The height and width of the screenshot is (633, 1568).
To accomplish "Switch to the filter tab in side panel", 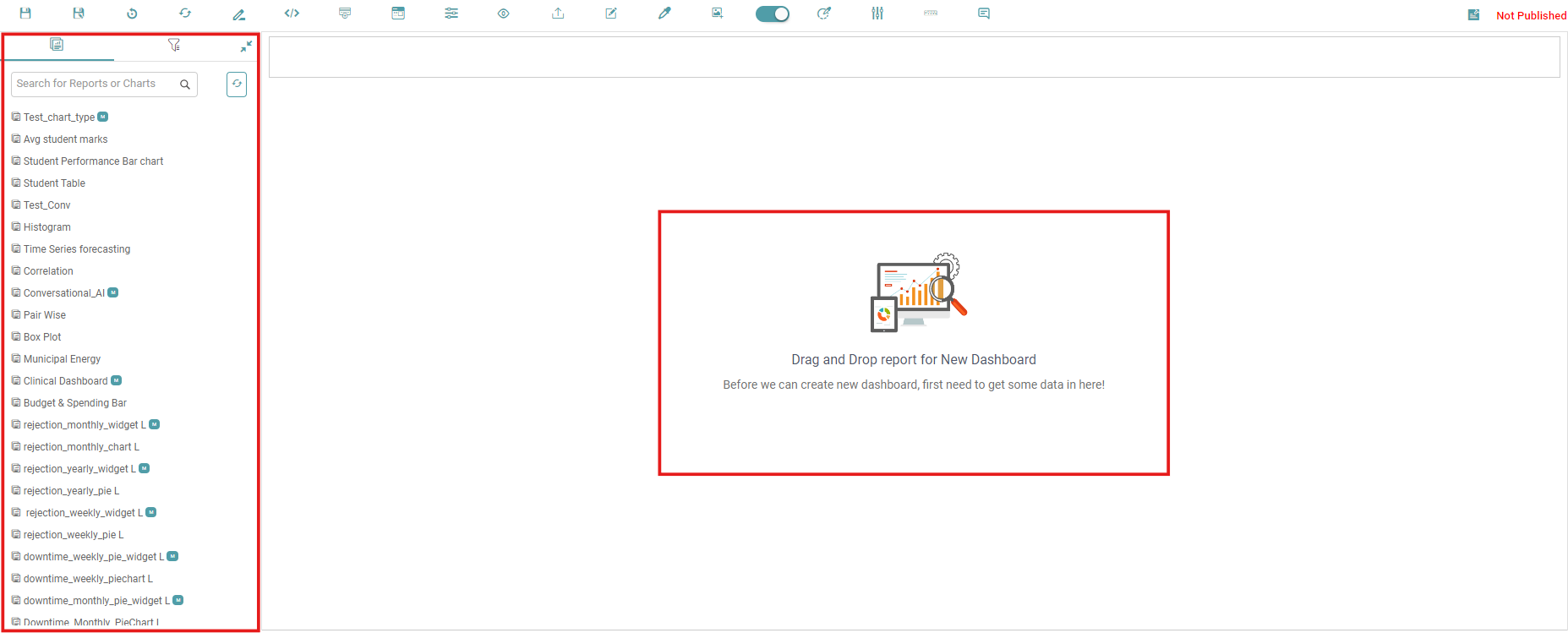I will tap(173, 45).
